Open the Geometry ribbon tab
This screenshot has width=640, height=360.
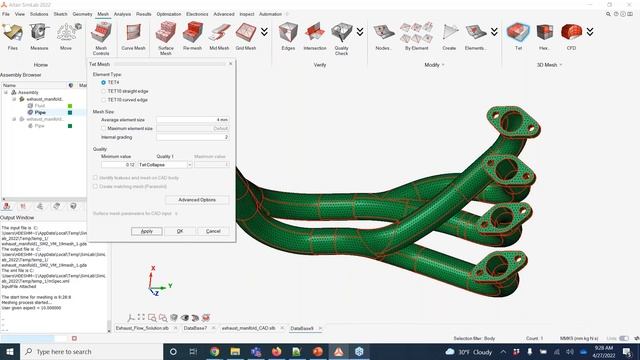pyautogui.click(x=82, y=14)
